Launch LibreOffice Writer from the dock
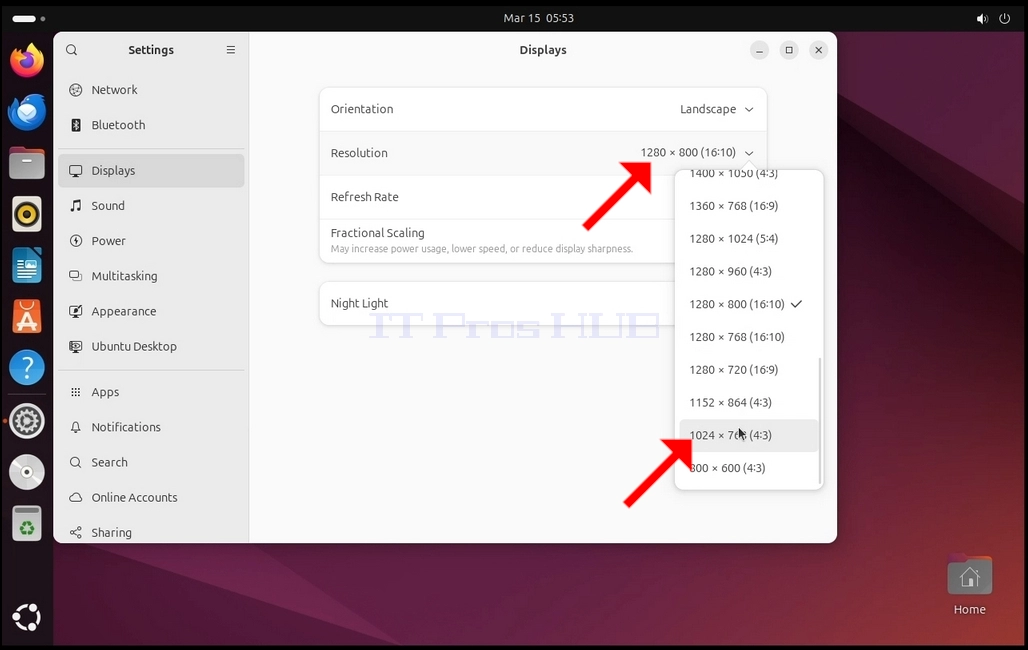This screenshot has width=1028, height=650. pyautogui.click(x=27, y=265)
